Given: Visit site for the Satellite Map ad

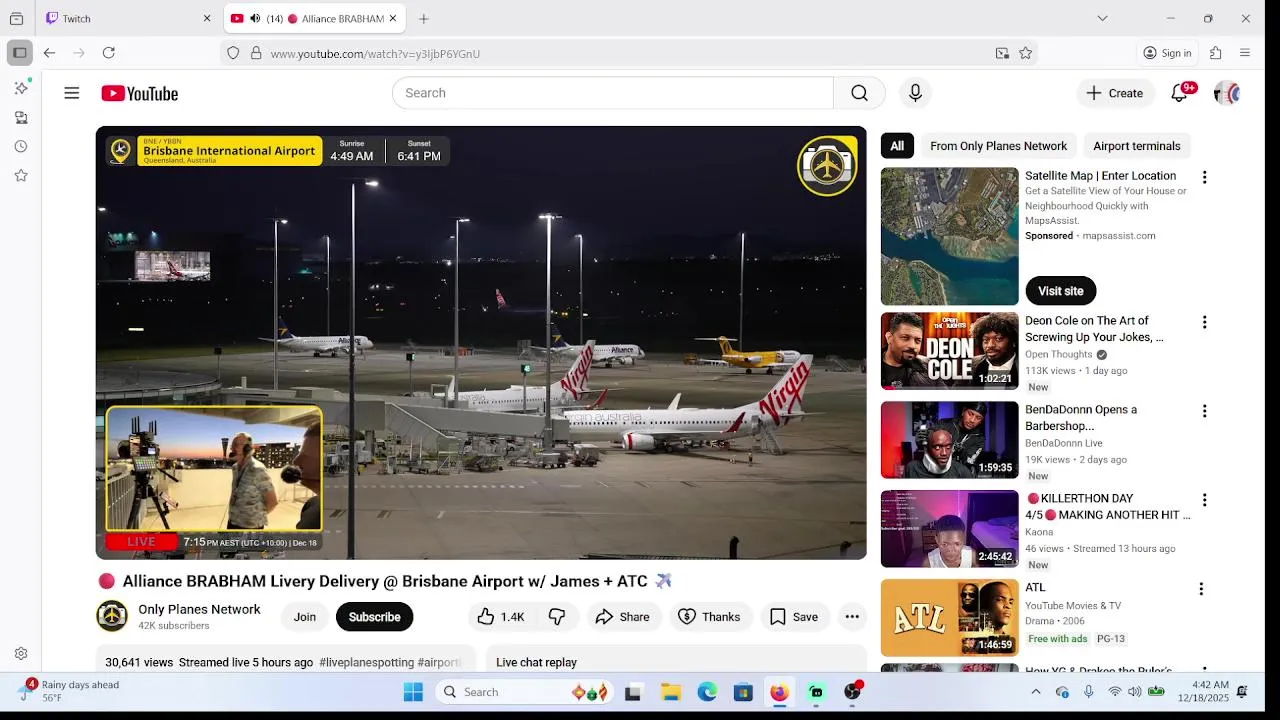Looking at the screenshot, I should pos(1061,291).
